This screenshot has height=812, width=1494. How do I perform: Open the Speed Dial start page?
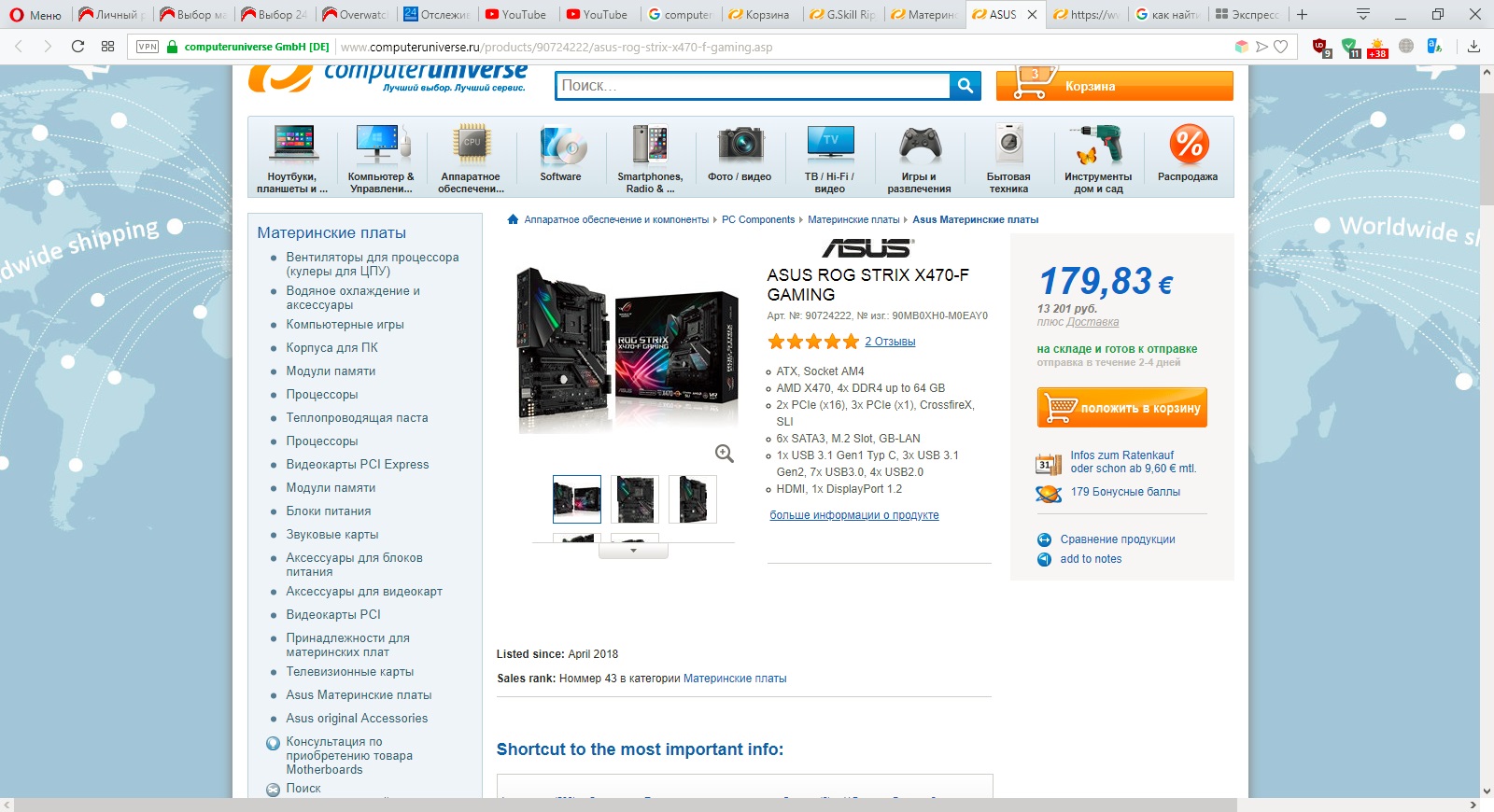[x=107, y=47]
